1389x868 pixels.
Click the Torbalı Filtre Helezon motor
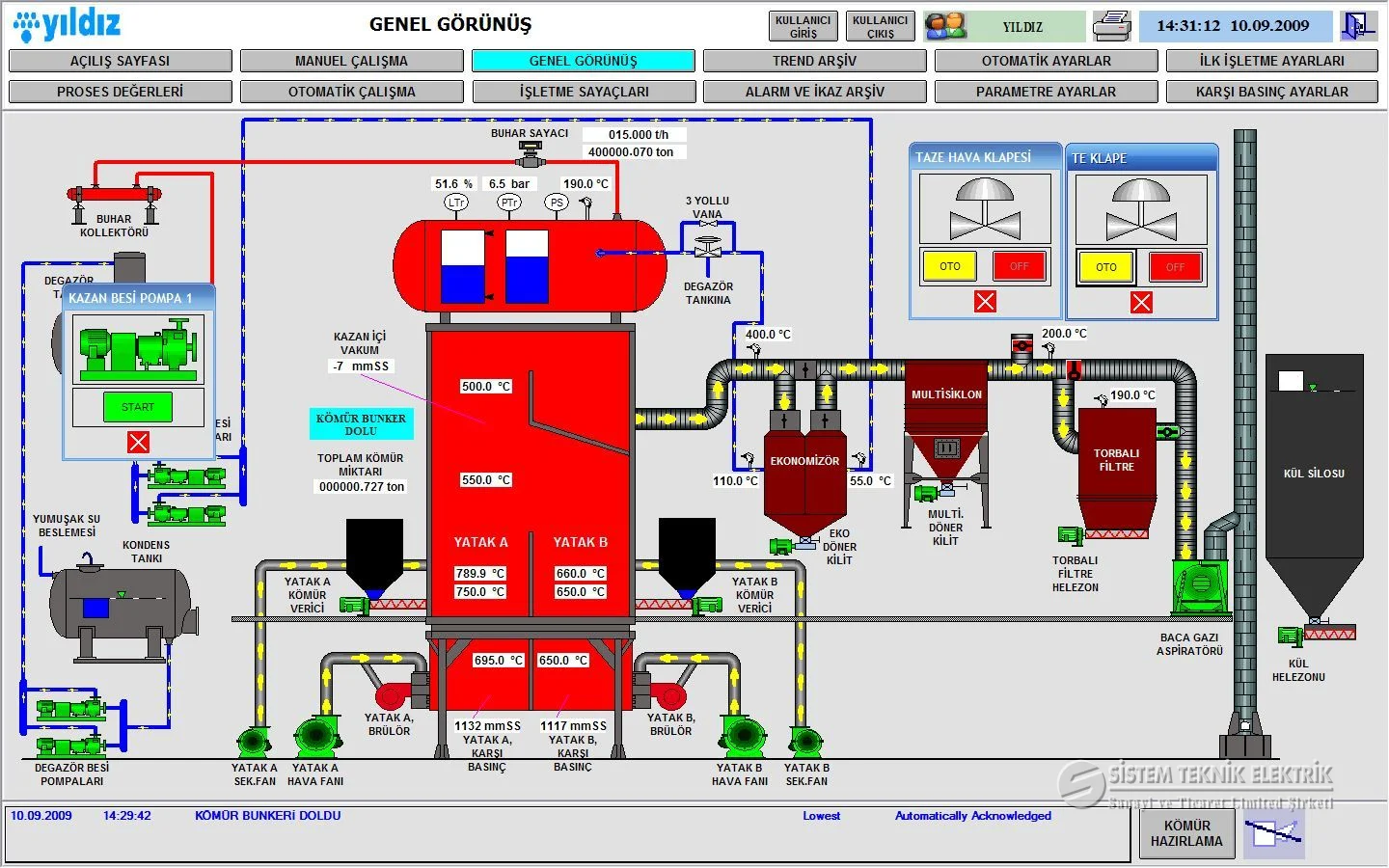tap(1071, 536)
